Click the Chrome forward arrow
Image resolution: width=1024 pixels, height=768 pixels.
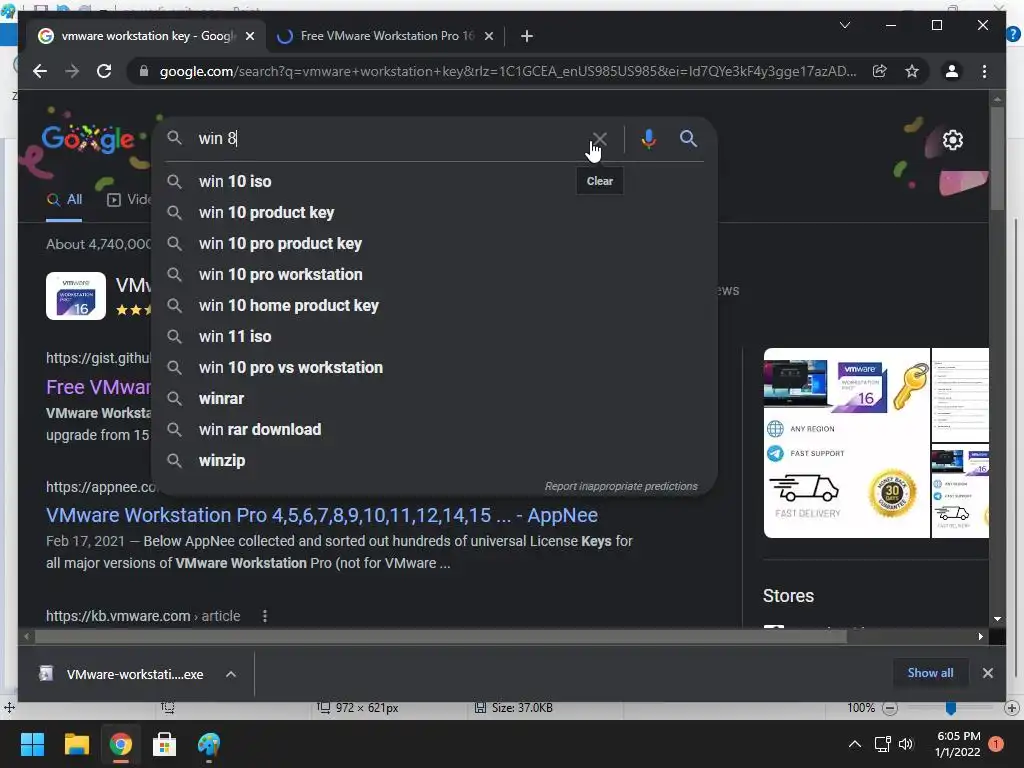coord(72,71)
